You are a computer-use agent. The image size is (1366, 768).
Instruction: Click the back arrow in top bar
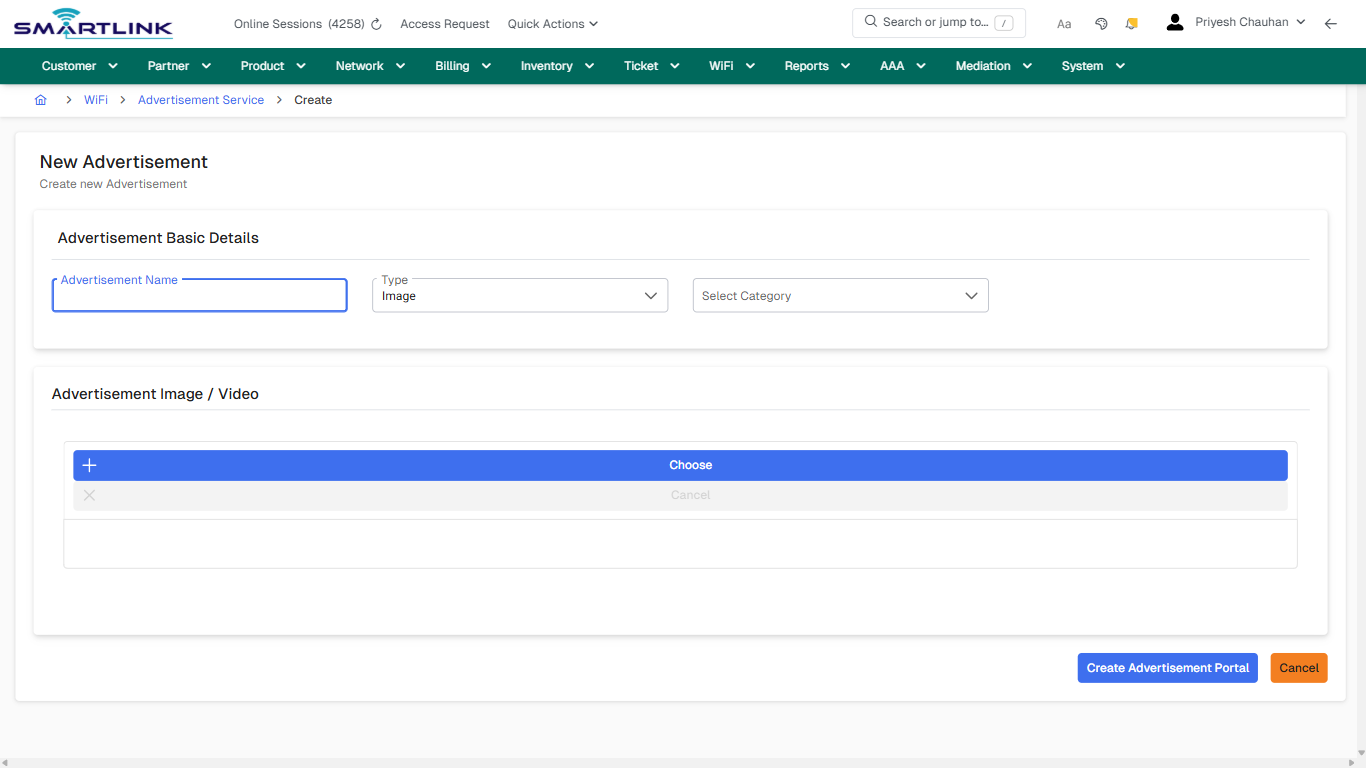(1330, 22)
